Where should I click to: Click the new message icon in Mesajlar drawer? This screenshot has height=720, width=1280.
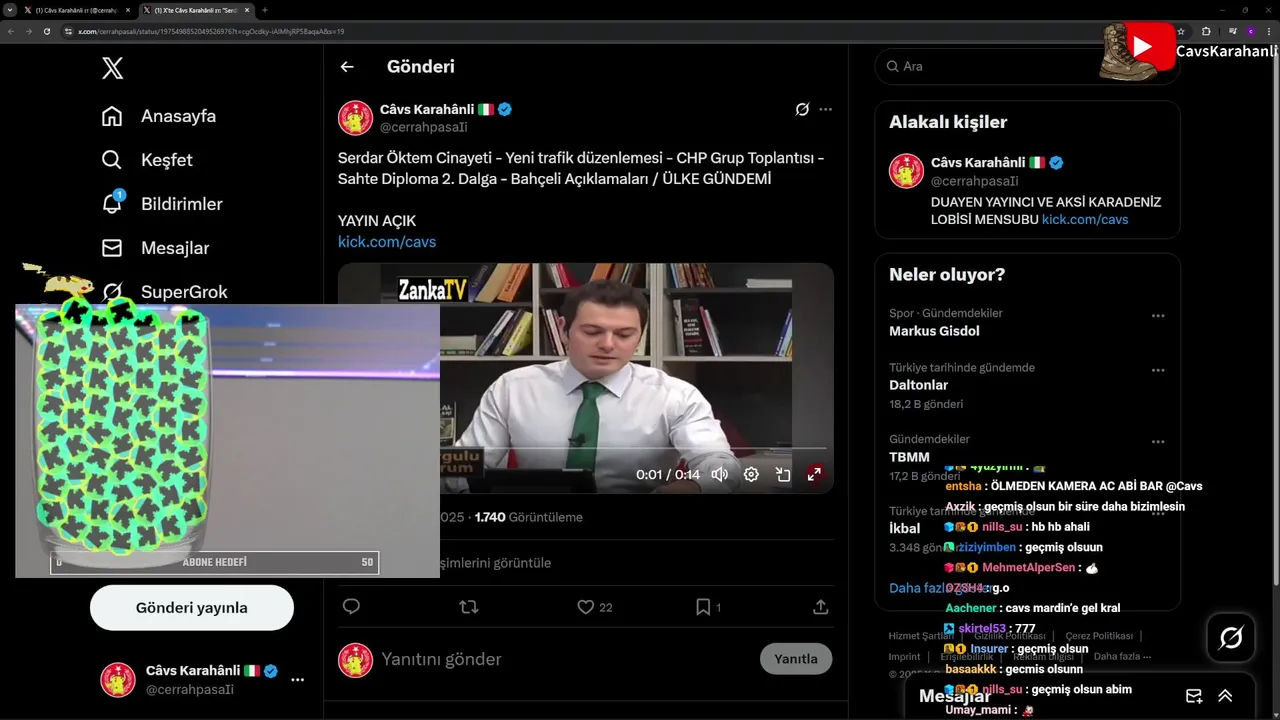pyautogui.click(x=1193, y=696)
